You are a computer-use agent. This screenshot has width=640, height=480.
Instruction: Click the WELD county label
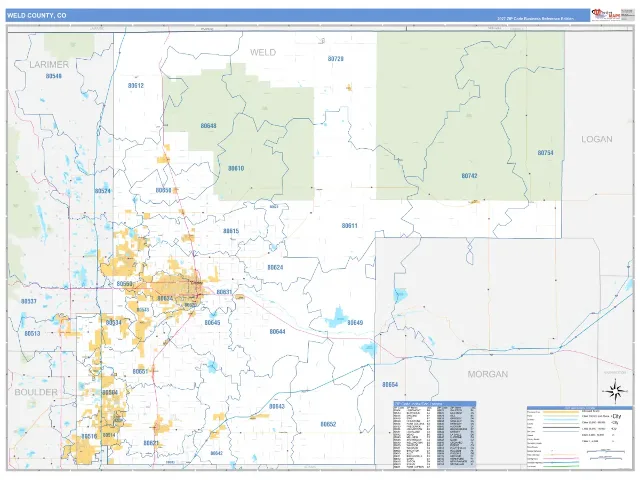click(263, 52)
